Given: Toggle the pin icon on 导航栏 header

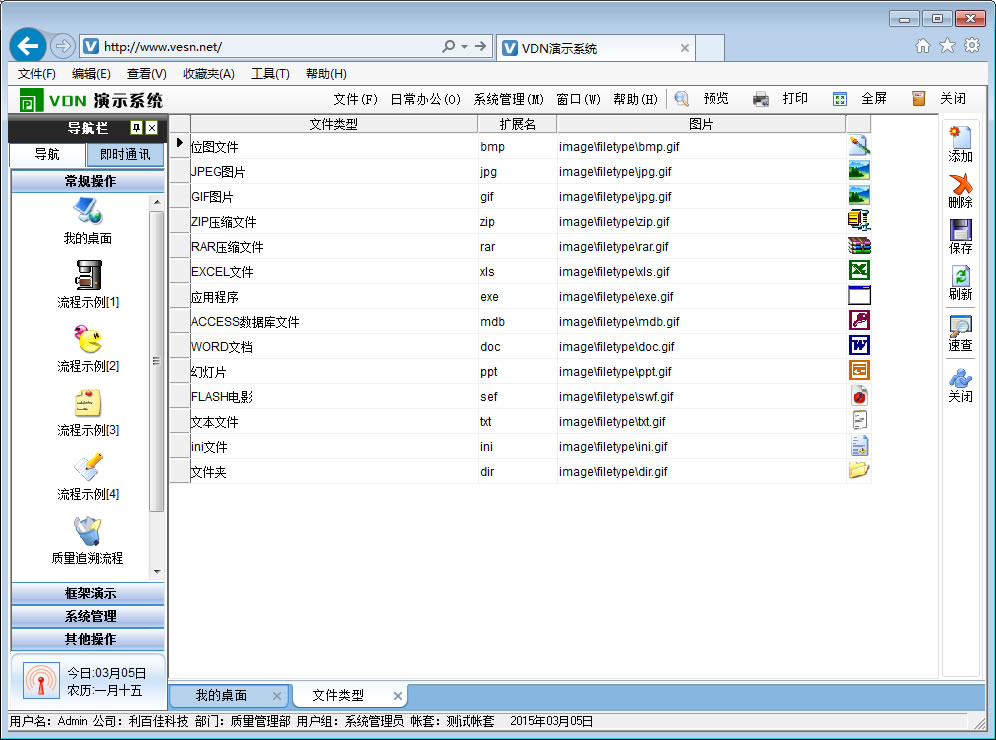Looking at the screenshot, I should click(137, 128).
